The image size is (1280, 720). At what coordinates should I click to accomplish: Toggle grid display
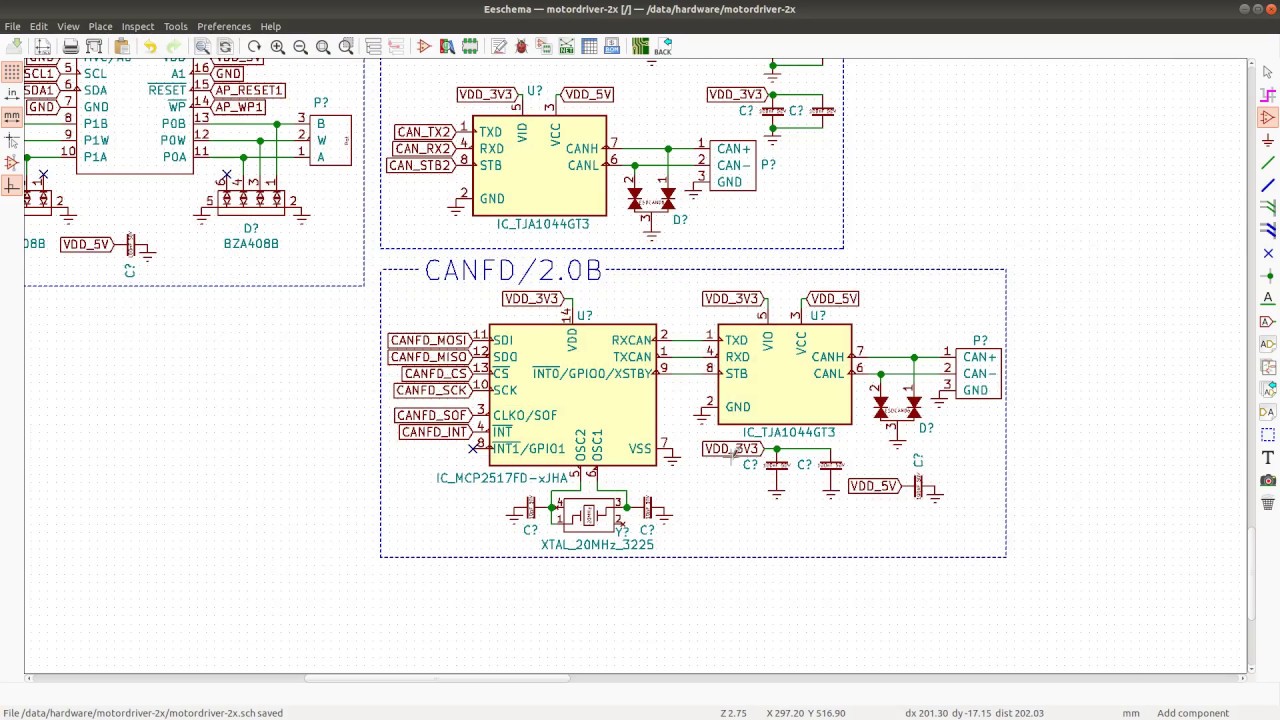[12, 71]
